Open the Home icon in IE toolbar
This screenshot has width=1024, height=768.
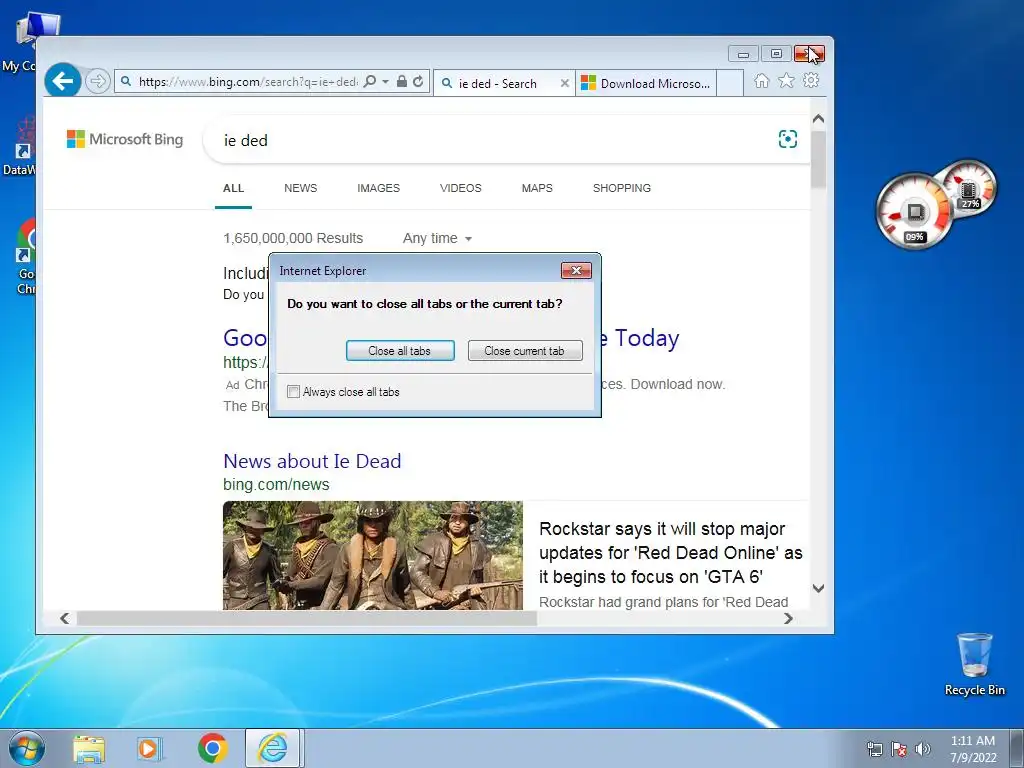761,80
